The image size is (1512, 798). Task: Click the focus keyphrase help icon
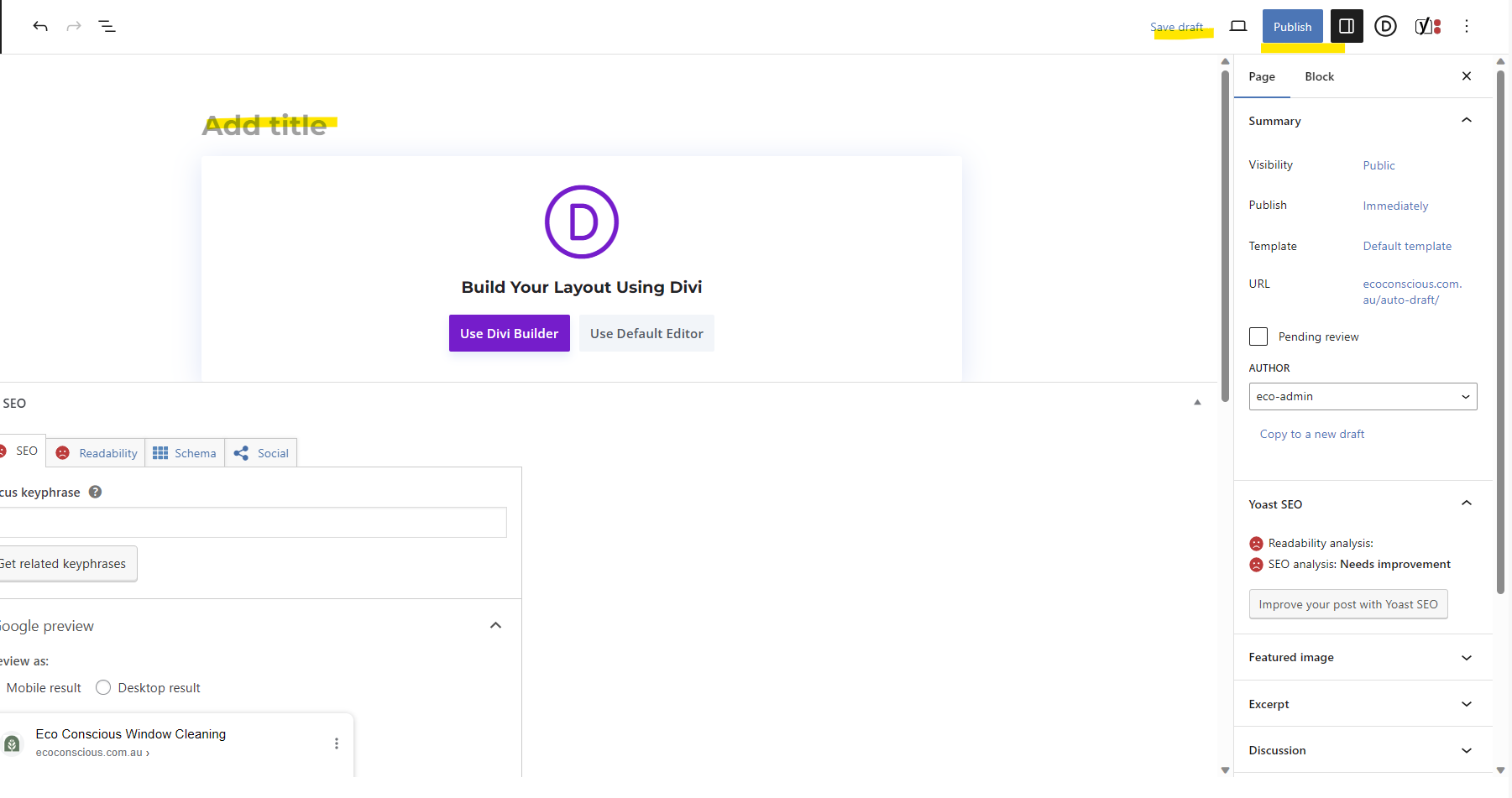point(96,492)
